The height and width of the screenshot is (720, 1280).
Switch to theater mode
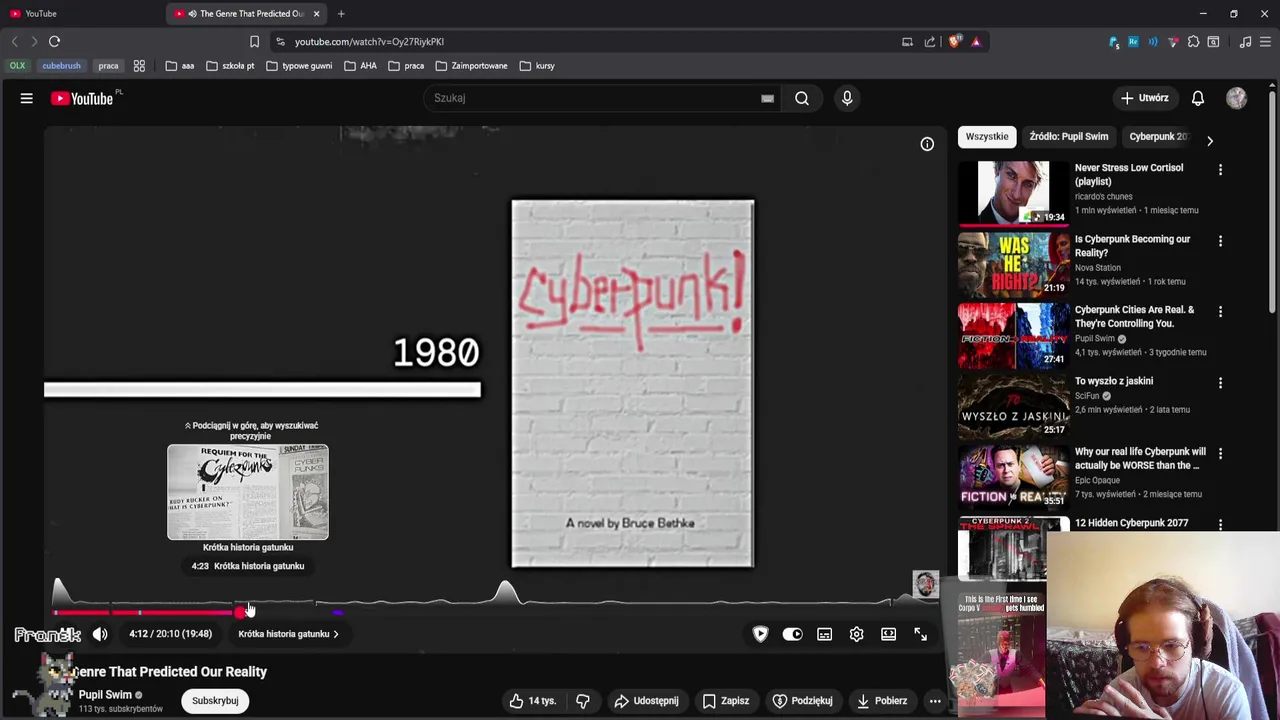[888, 634]
